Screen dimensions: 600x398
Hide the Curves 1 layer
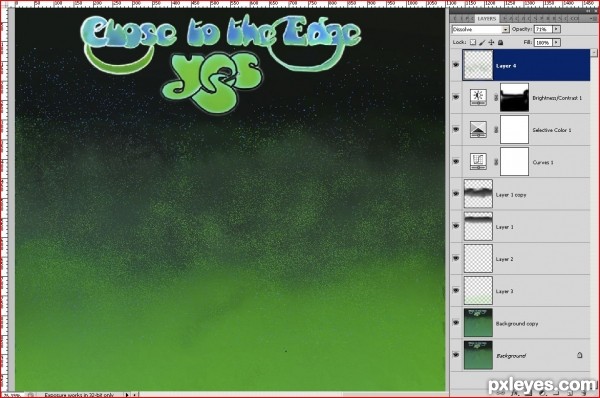[456, 161]
